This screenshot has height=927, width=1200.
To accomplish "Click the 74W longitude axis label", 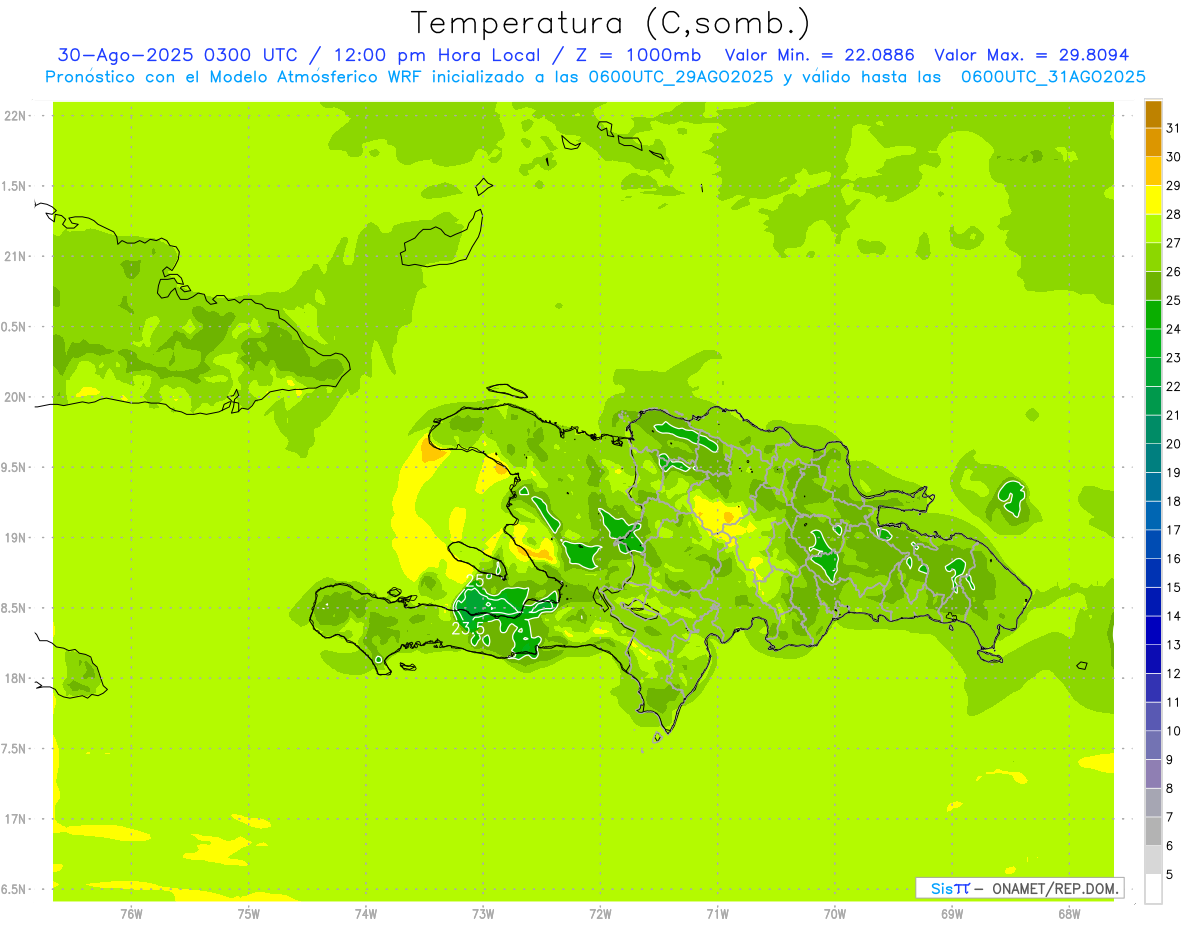I will pos(366,914).
